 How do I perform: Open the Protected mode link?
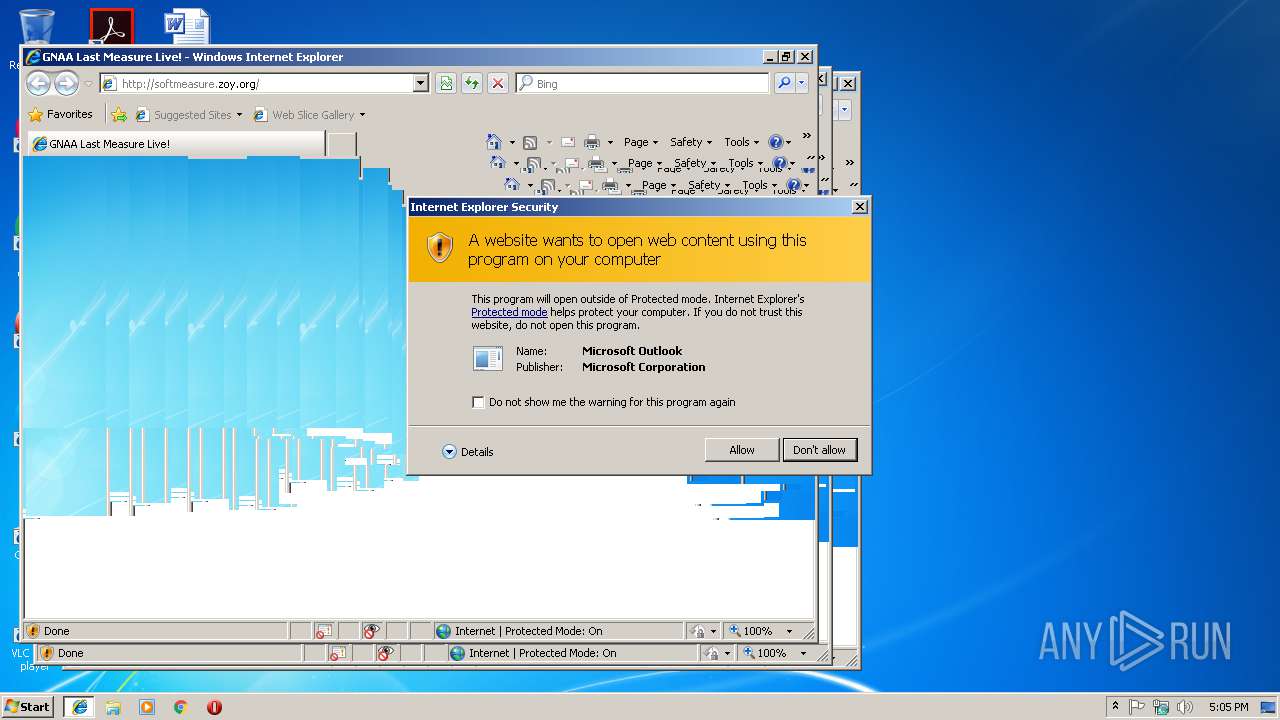click(509, 312)
